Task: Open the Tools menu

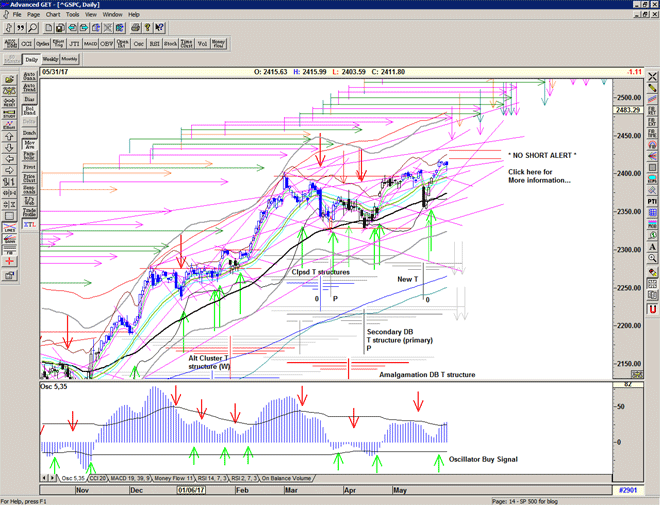Action: tap(73, 15)
